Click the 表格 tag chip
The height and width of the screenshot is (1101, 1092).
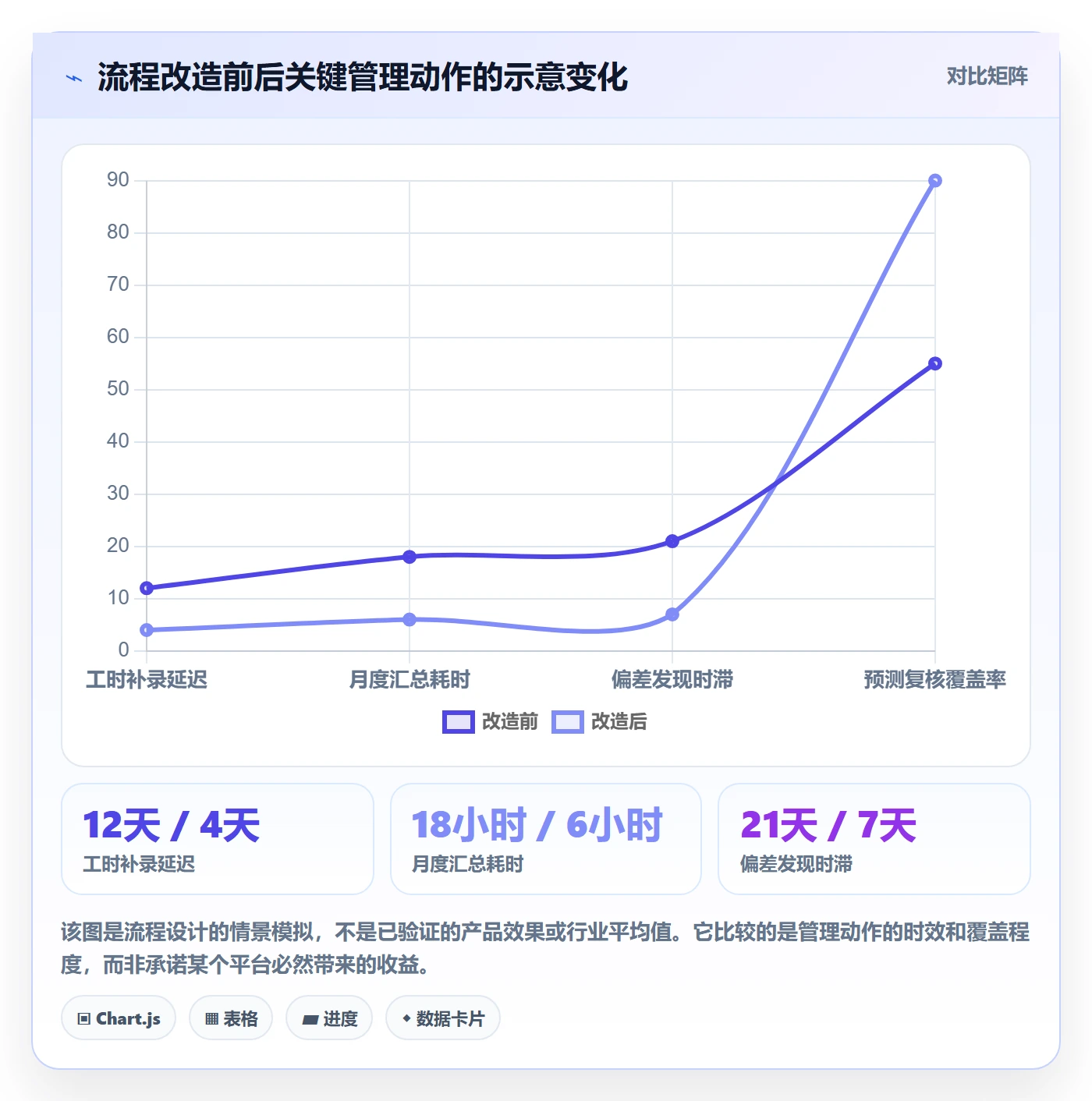pos(231,1018)
